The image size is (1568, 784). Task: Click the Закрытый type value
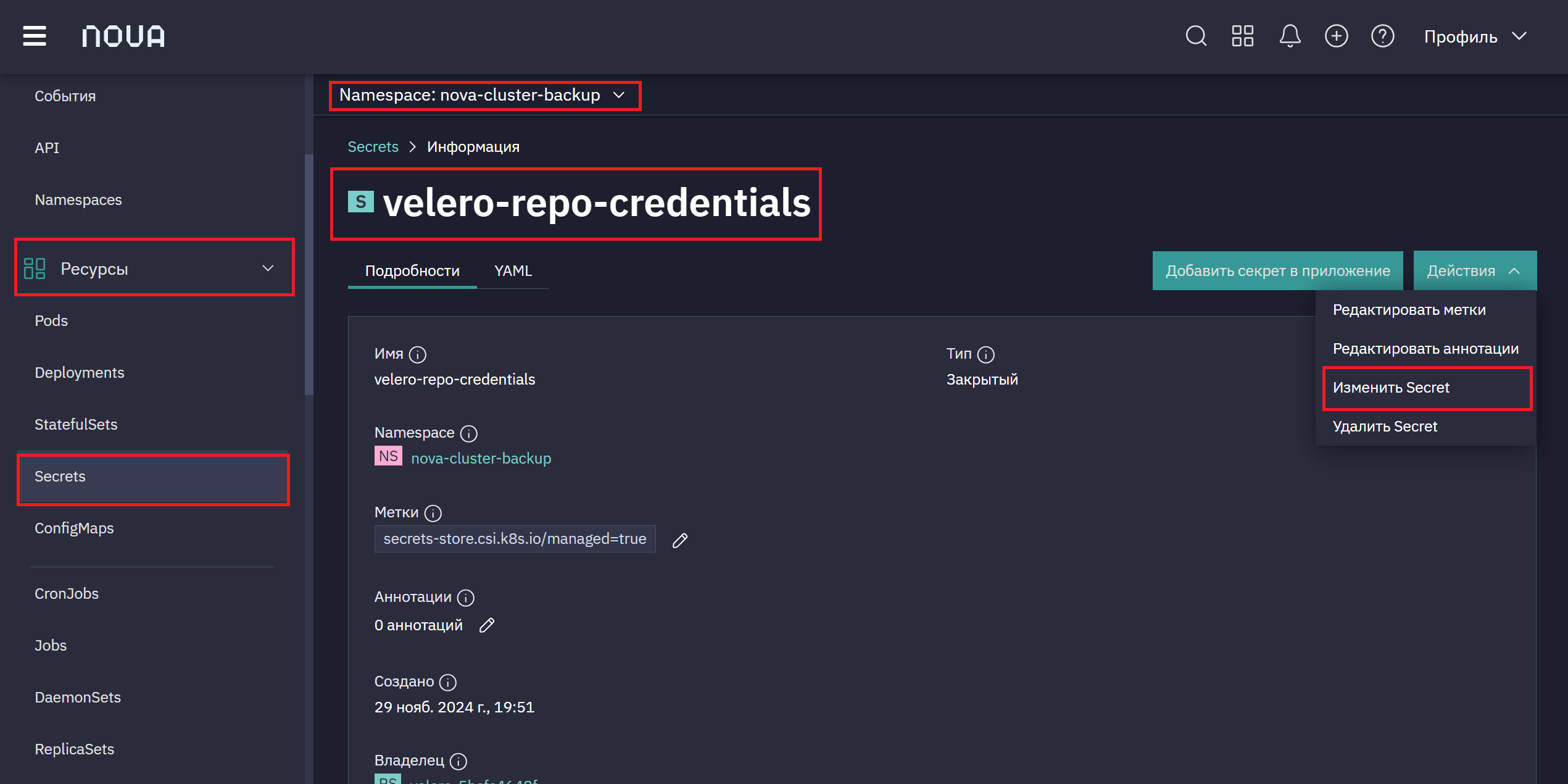(x=982, y=380)
